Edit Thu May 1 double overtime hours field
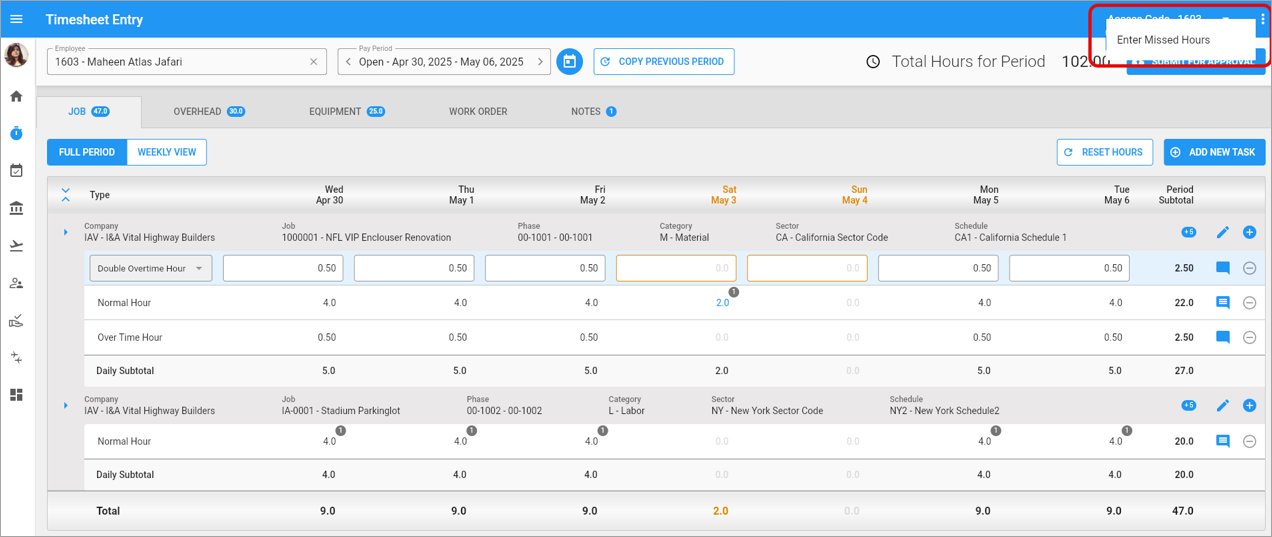1272x537 pixels. pos(414,268)
